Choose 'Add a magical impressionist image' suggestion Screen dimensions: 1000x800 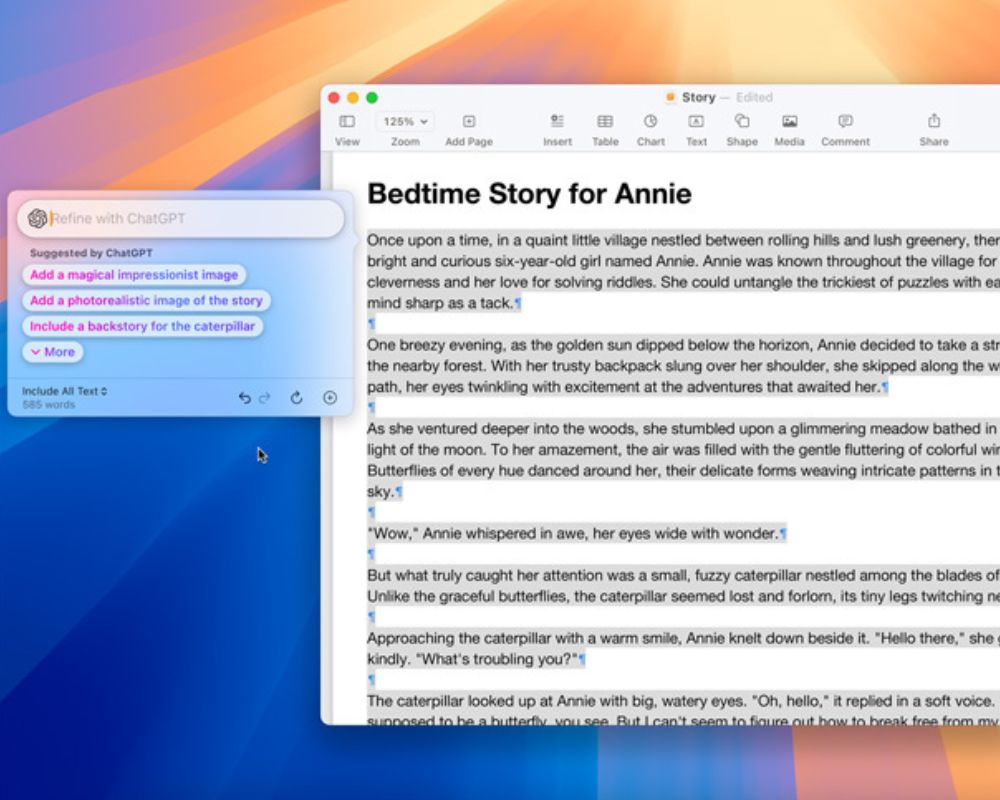click(x=134, y=275)
